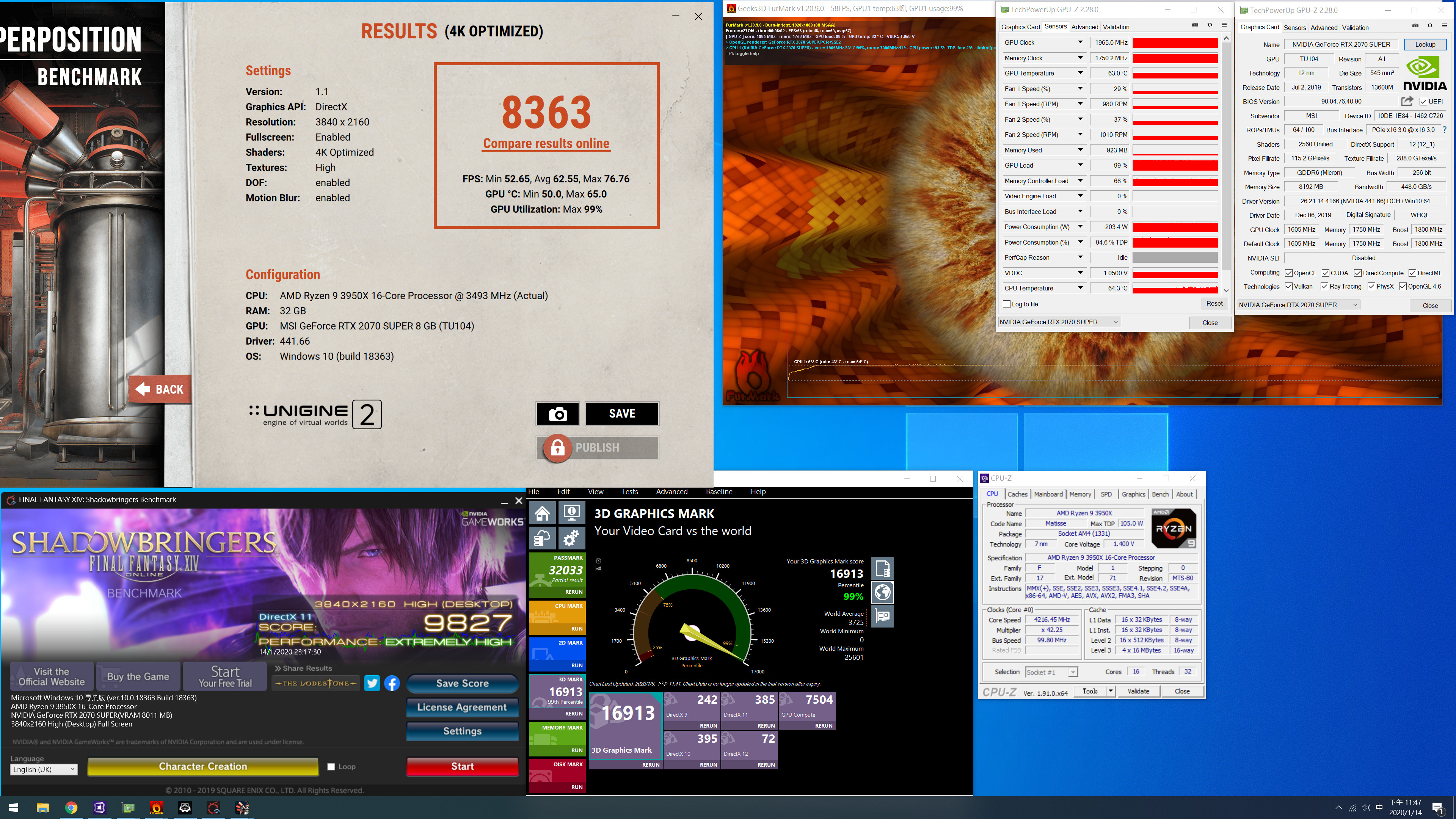Open hamburger menu in GPU-Z Sensors window
Image resolution: width=1456 pixels, height=819 pixels.
point(1224,25)
